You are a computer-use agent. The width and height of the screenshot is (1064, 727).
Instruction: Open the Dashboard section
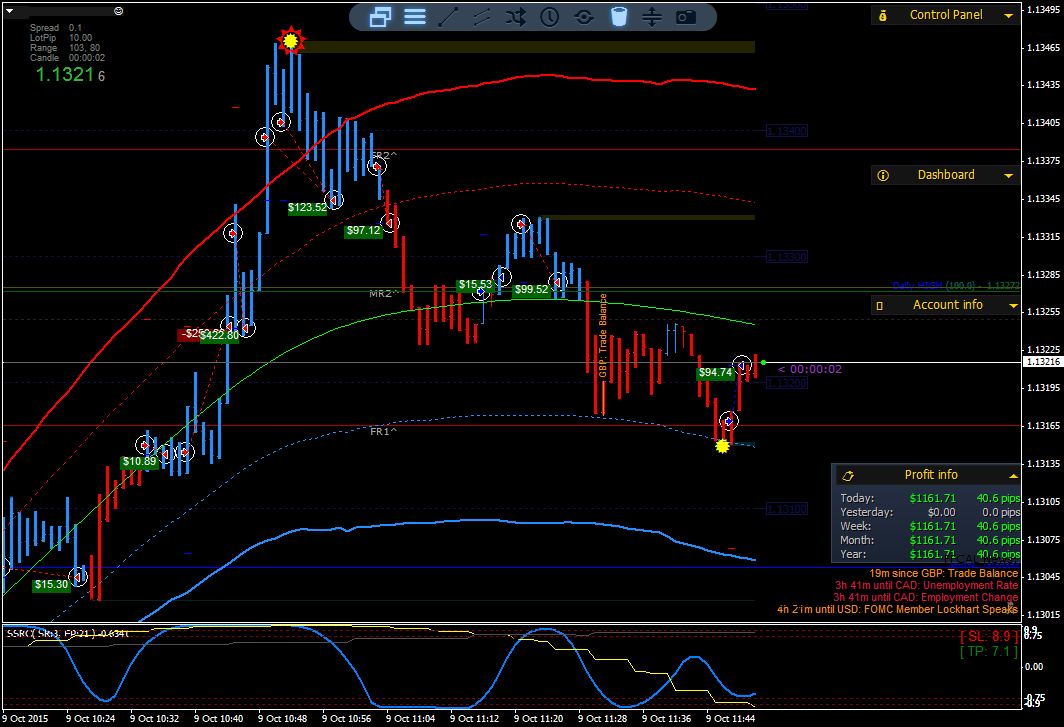coord(945,175)
